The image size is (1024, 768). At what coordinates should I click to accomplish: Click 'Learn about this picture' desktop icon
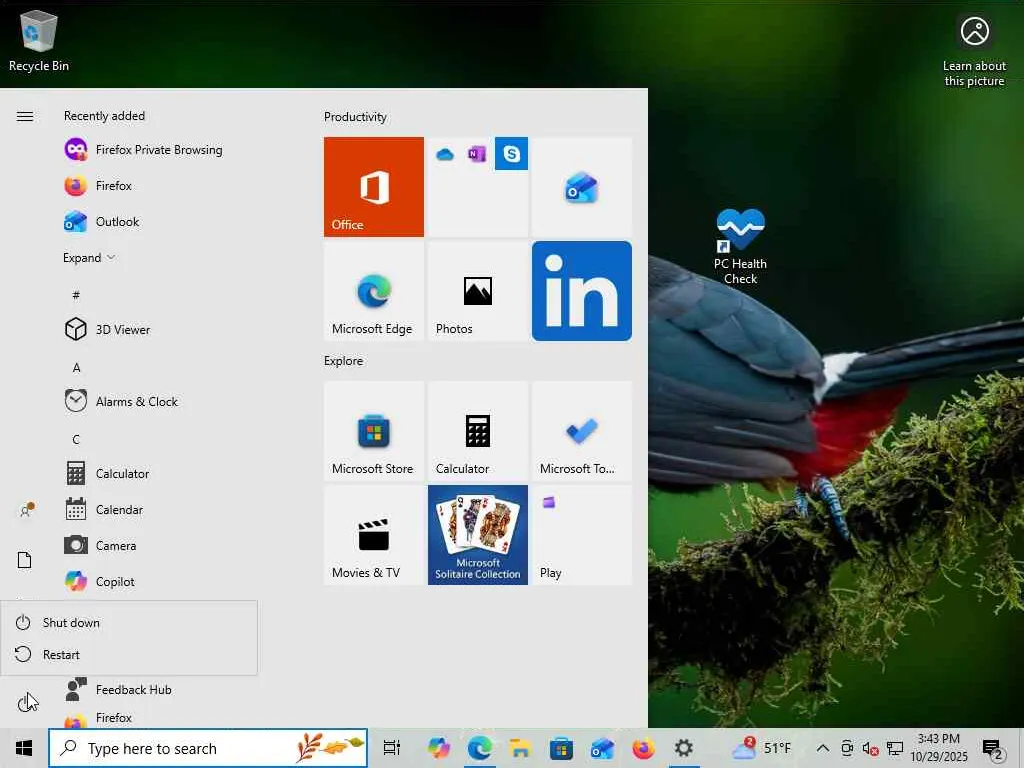[x=974, y=52]
